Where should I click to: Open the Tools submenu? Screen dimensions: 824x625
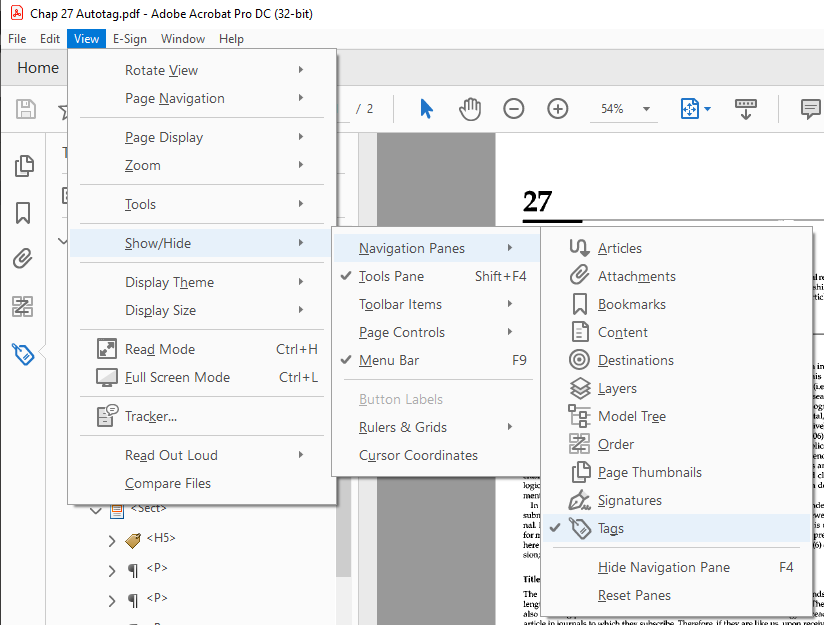coord(202,204)
